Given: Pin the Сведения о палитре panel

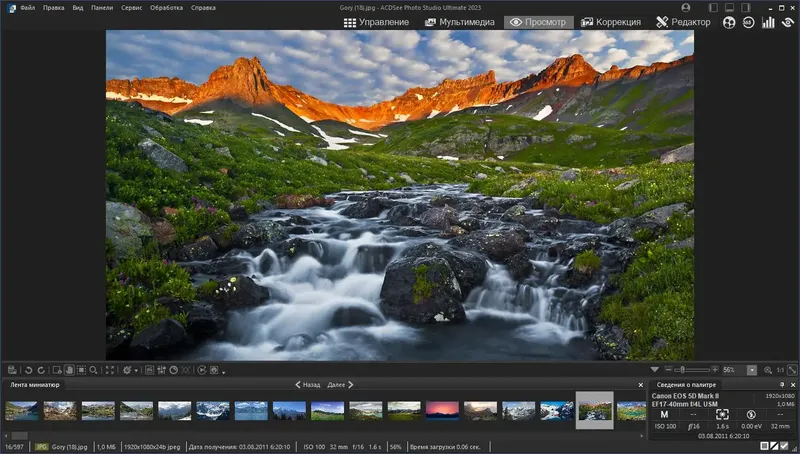Looking at the screenshot, I should point(782,385).
